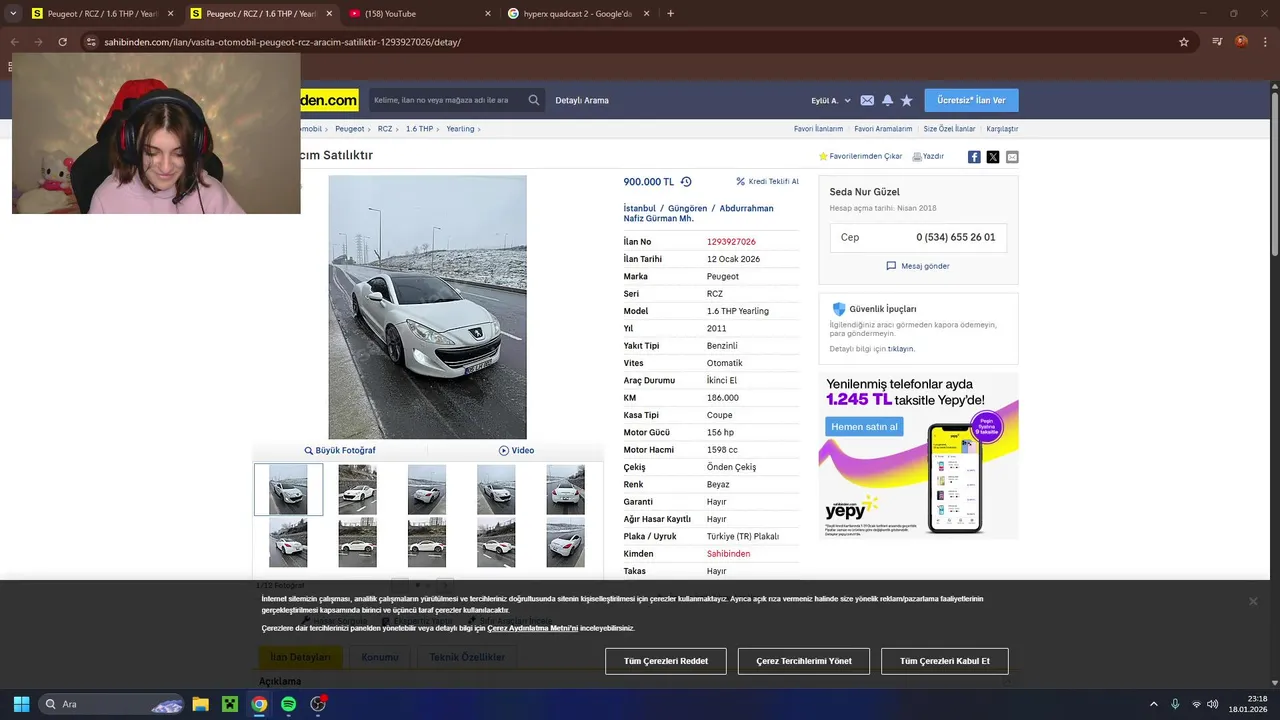Screen dimensions: 1280x720
Task: Open Favori İlanlarım link
Action: 818,129
